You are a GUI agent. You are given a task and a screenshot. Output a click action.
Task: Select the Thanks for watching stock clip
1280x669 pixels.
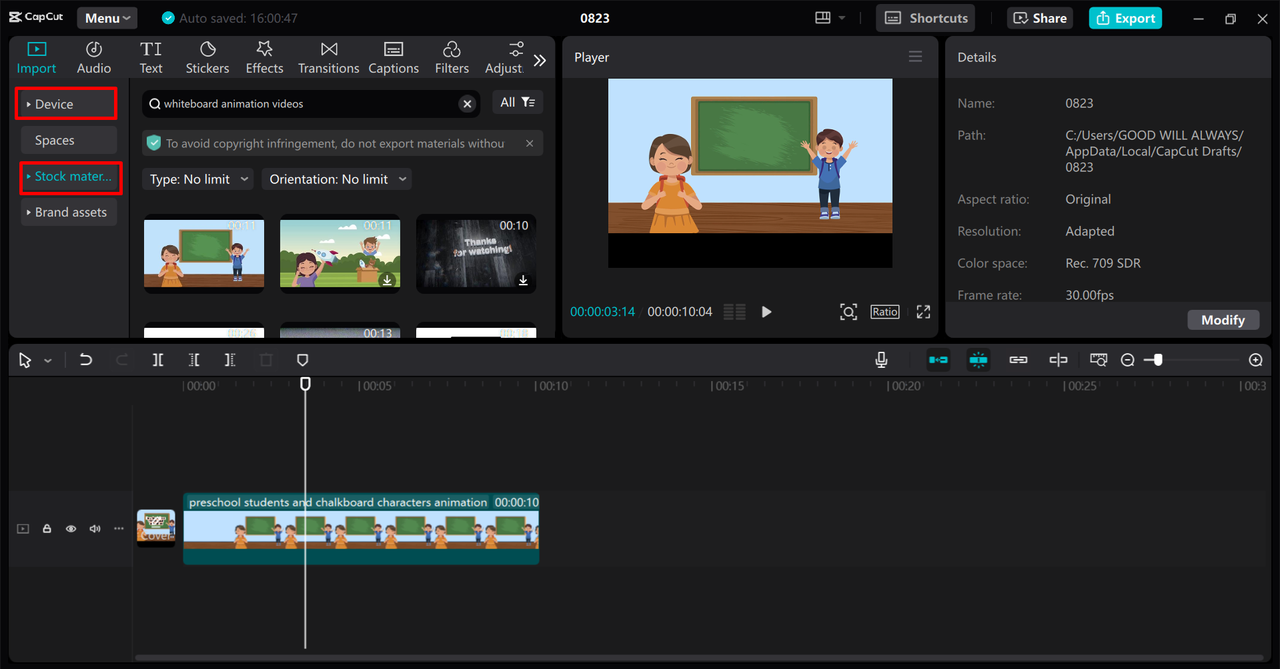point(476,252)
